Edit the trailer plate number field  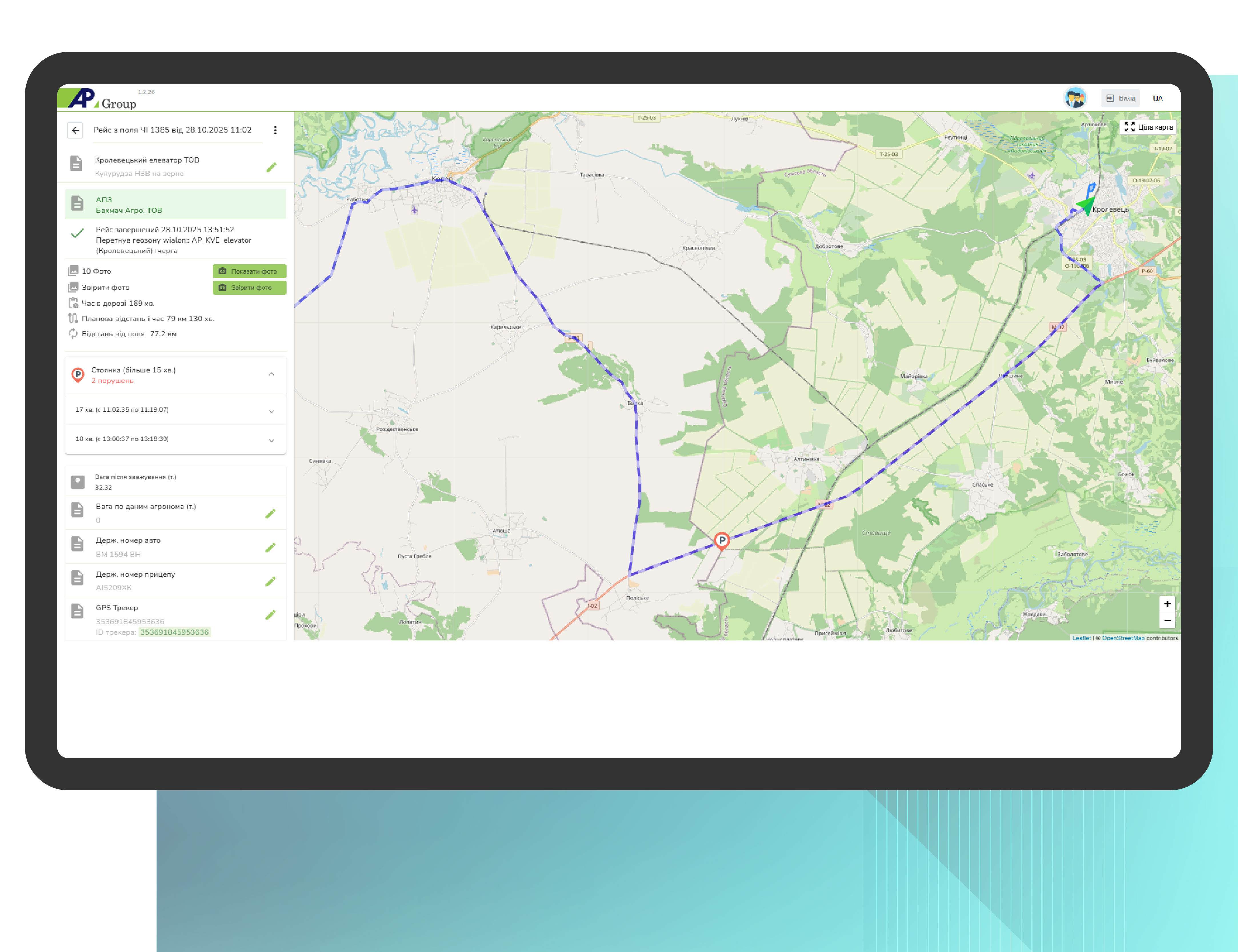tap(271, 582)
